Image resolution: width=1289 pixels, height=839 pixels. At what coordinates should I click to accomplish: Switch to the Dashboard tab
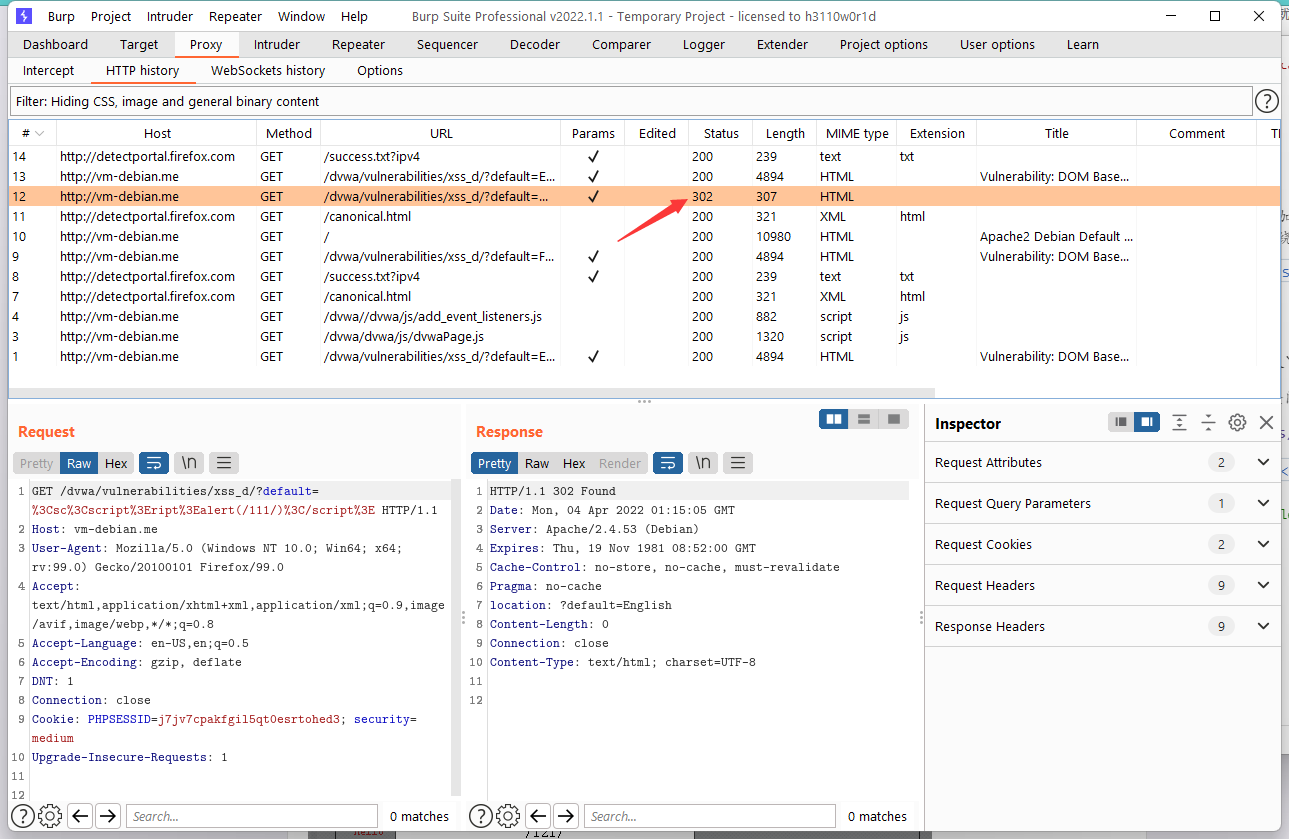click(x=56, y=44)
